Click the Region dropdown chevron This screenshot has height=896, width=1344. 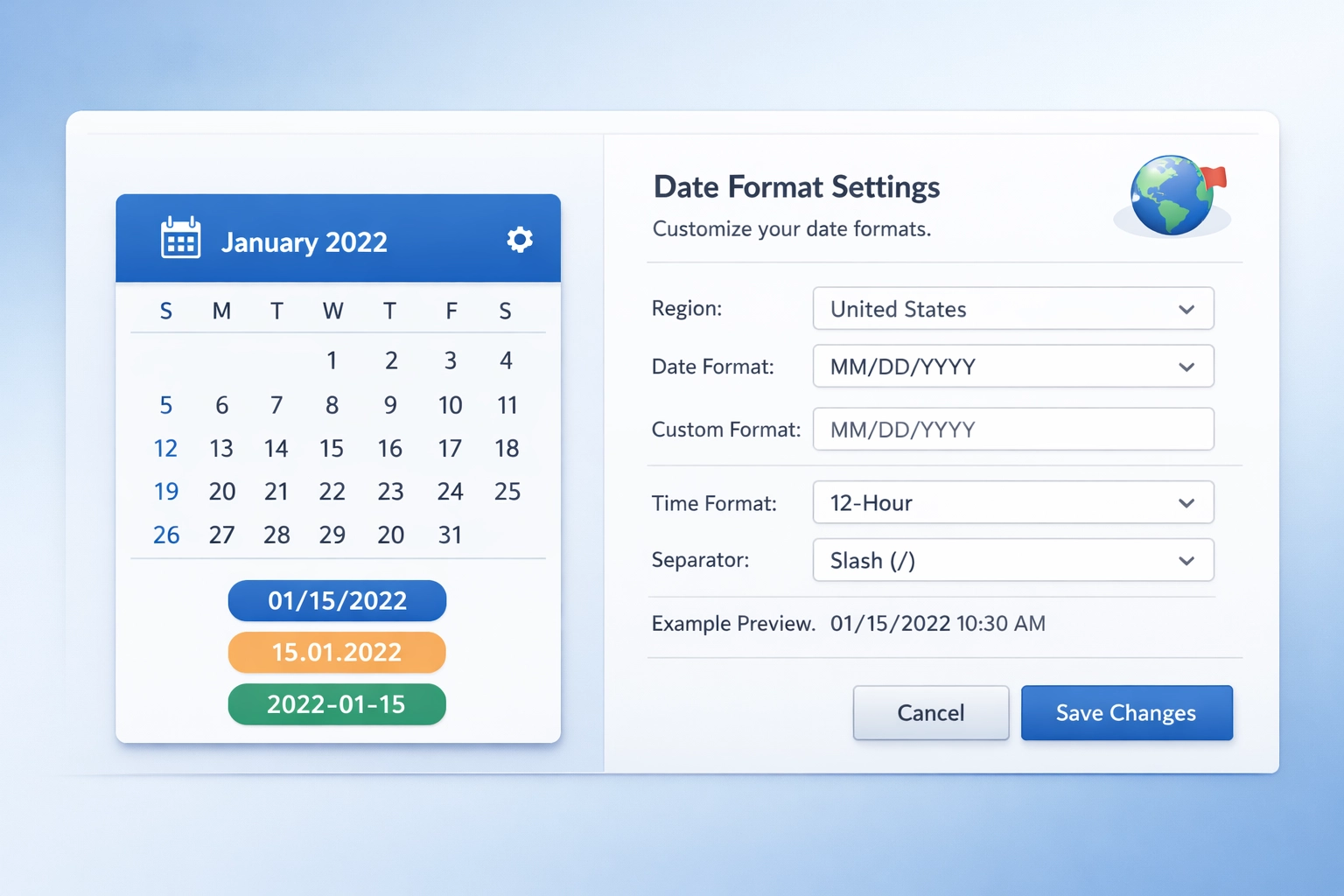(1186, 309)
